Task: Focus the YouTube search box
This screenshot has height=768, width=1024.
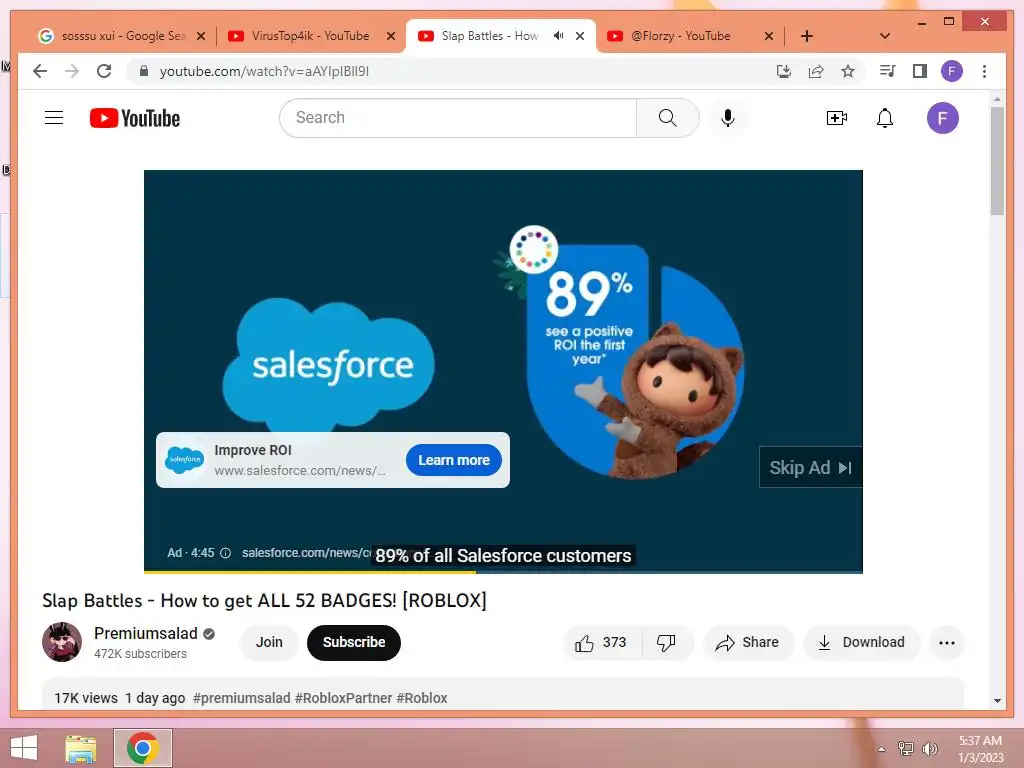Action: pyautogui.click(x=457, y=118)
